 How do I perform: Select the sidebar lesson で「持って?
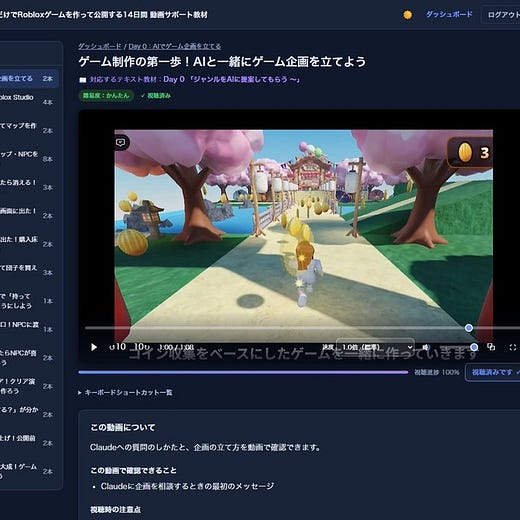tap(28, 301)
